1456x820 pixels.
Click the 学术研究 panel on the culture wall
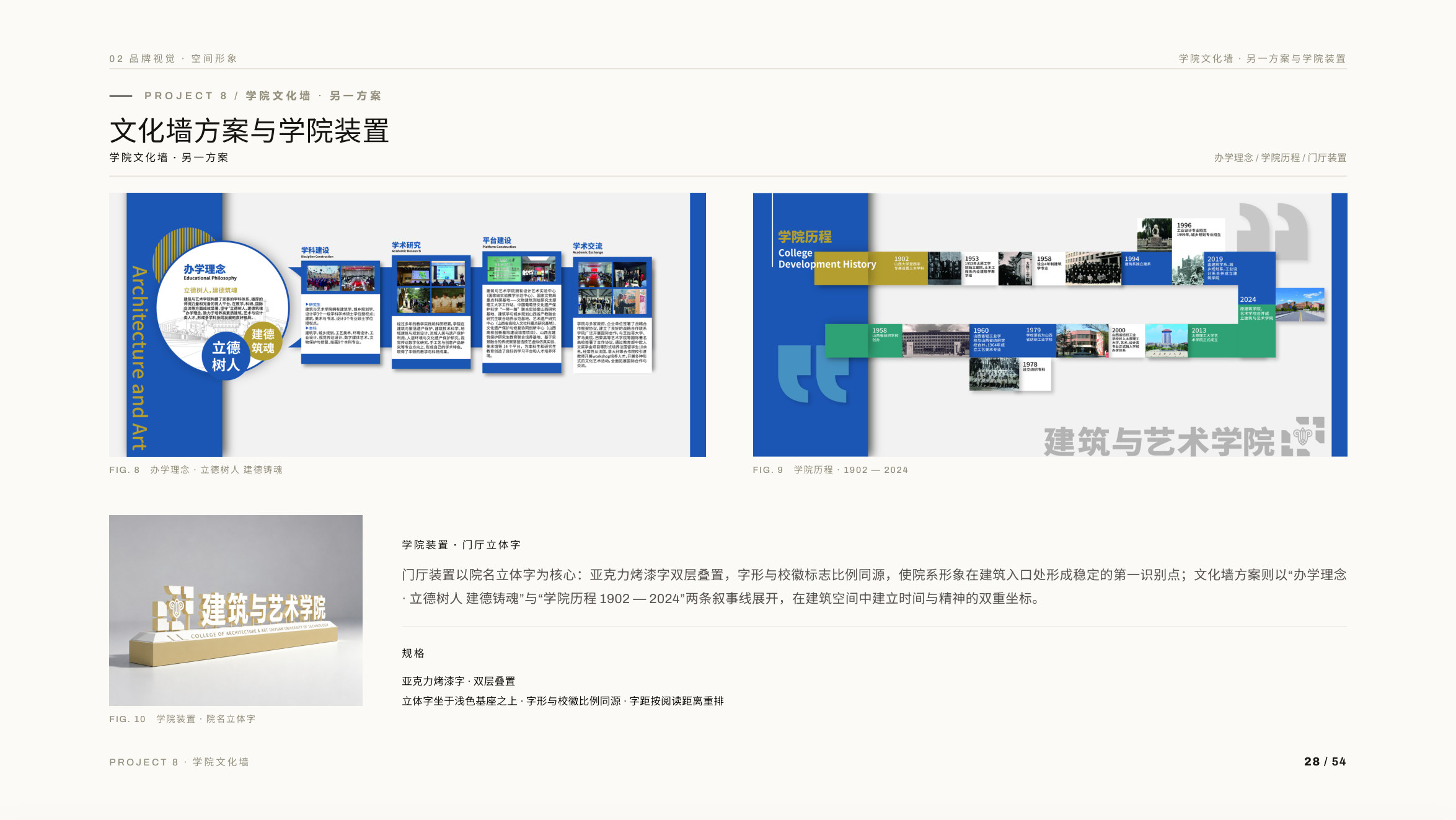pos(431,305)
